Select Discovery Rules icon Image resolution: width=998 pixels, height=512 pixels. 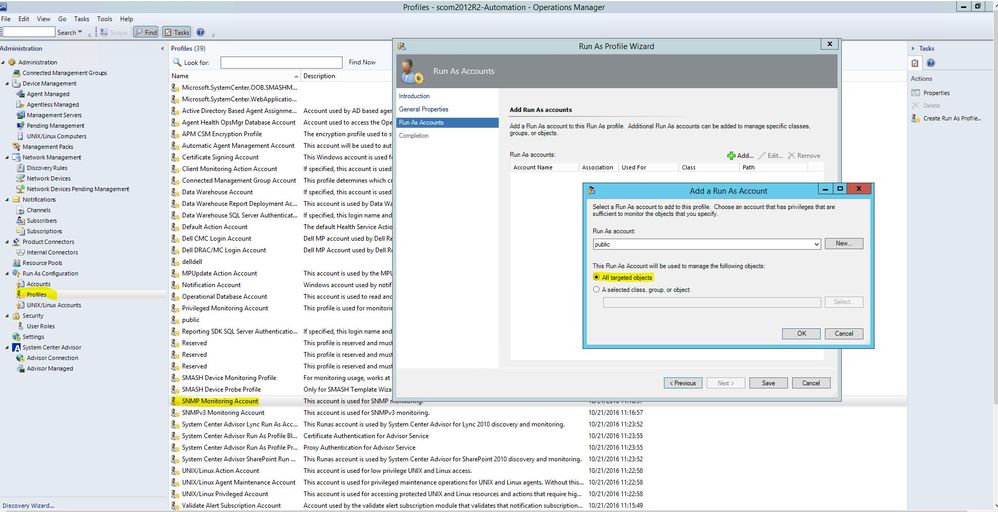21,168
